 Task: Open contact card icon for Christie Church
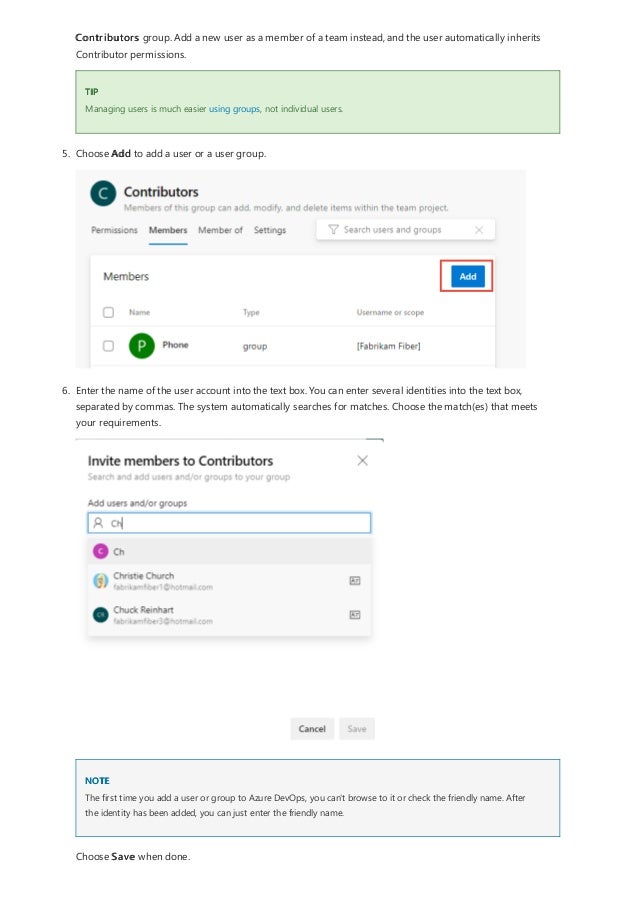[355, 580]
